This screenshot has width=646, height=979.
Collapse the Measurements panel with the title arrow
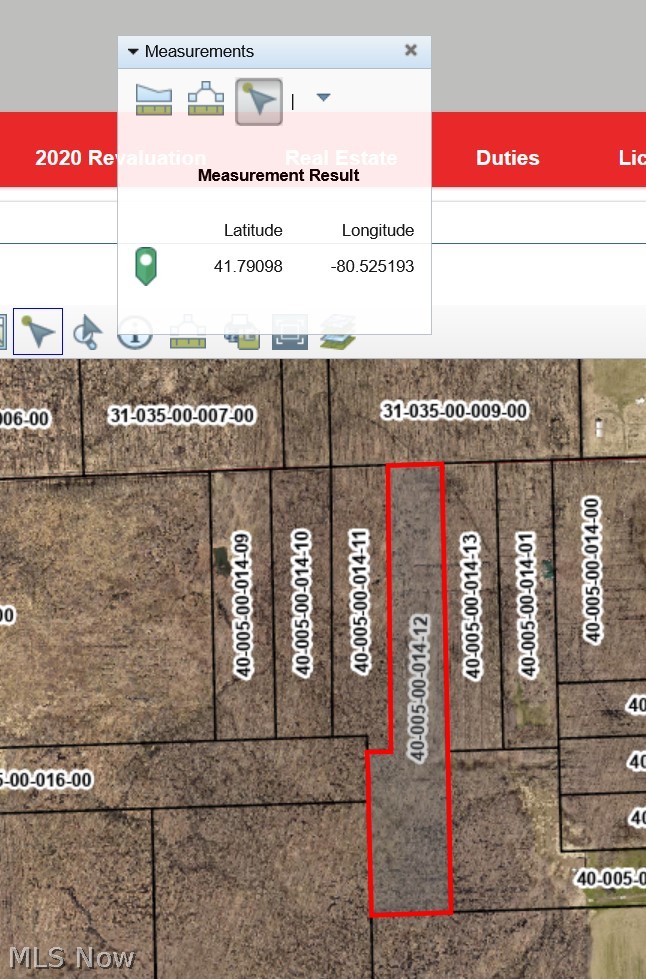133,52
